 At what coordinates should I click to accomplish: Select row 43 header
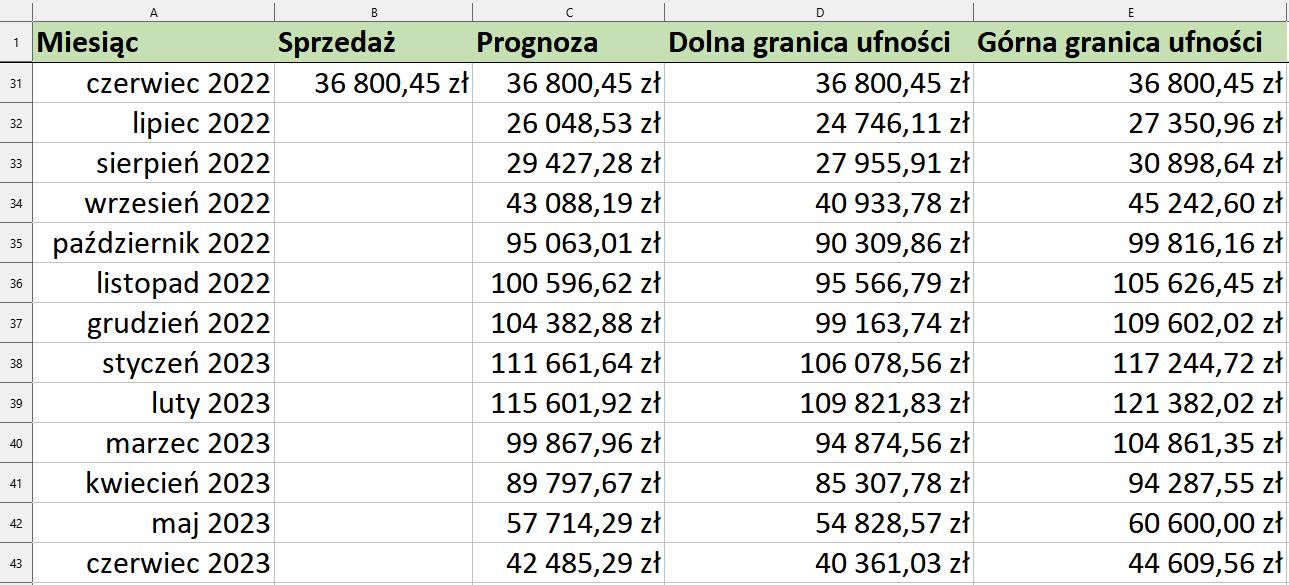[16, 563]
